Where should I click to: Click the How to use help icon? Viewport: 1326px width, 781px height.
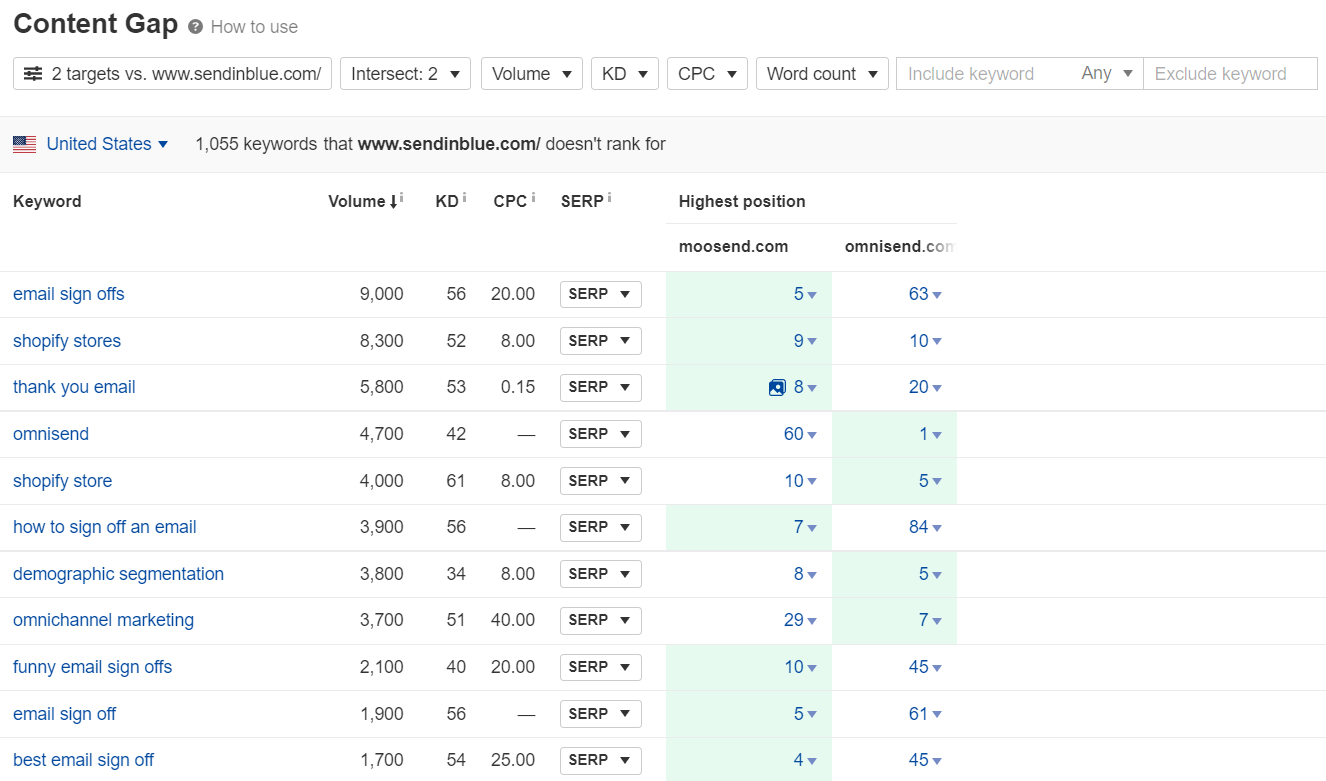pos(195,27)
